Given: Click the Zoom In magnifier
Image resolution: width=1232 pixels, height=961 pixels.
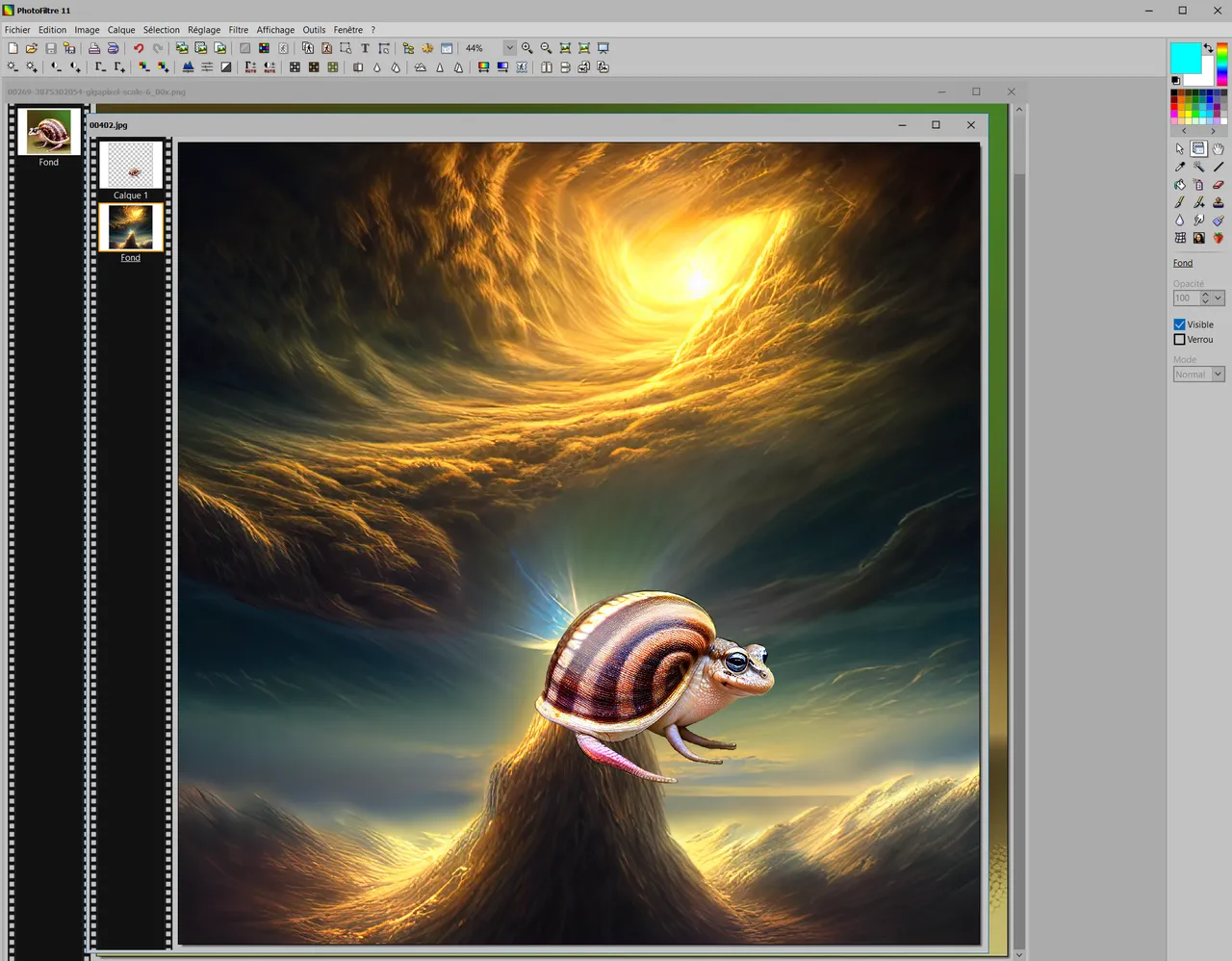Looking at the screenshot, I should point(526,48).
